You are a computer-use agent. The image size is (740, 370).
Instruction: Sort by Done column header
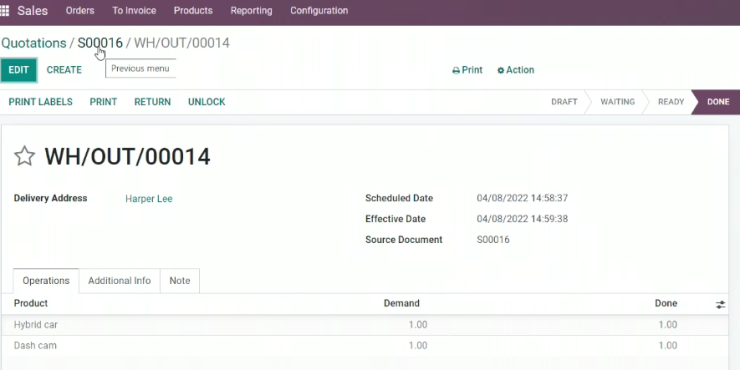666,303
